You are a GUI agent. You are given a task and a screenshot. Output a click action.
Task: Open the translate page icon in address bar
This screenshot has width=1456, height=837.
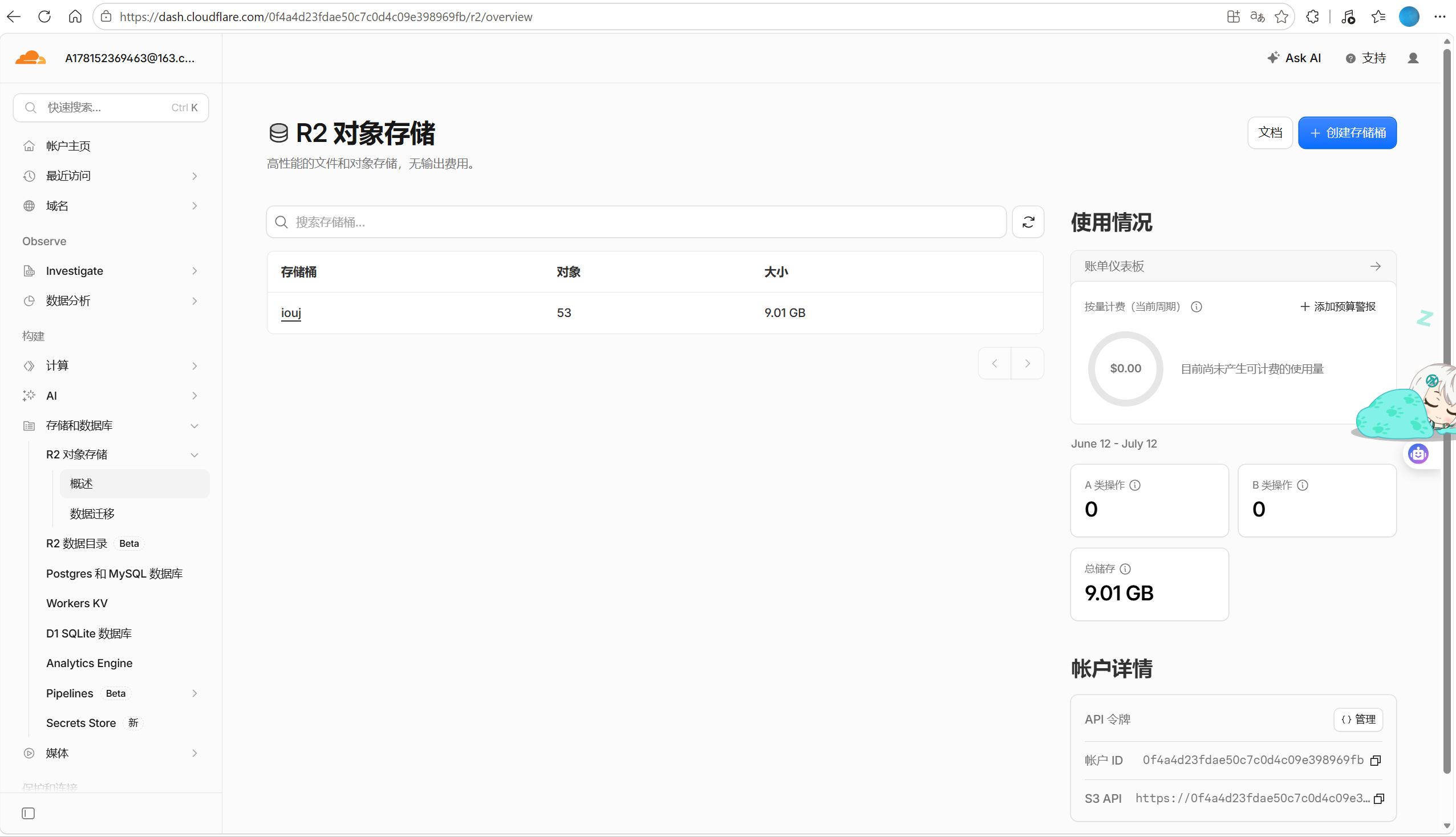point(1257,17)
